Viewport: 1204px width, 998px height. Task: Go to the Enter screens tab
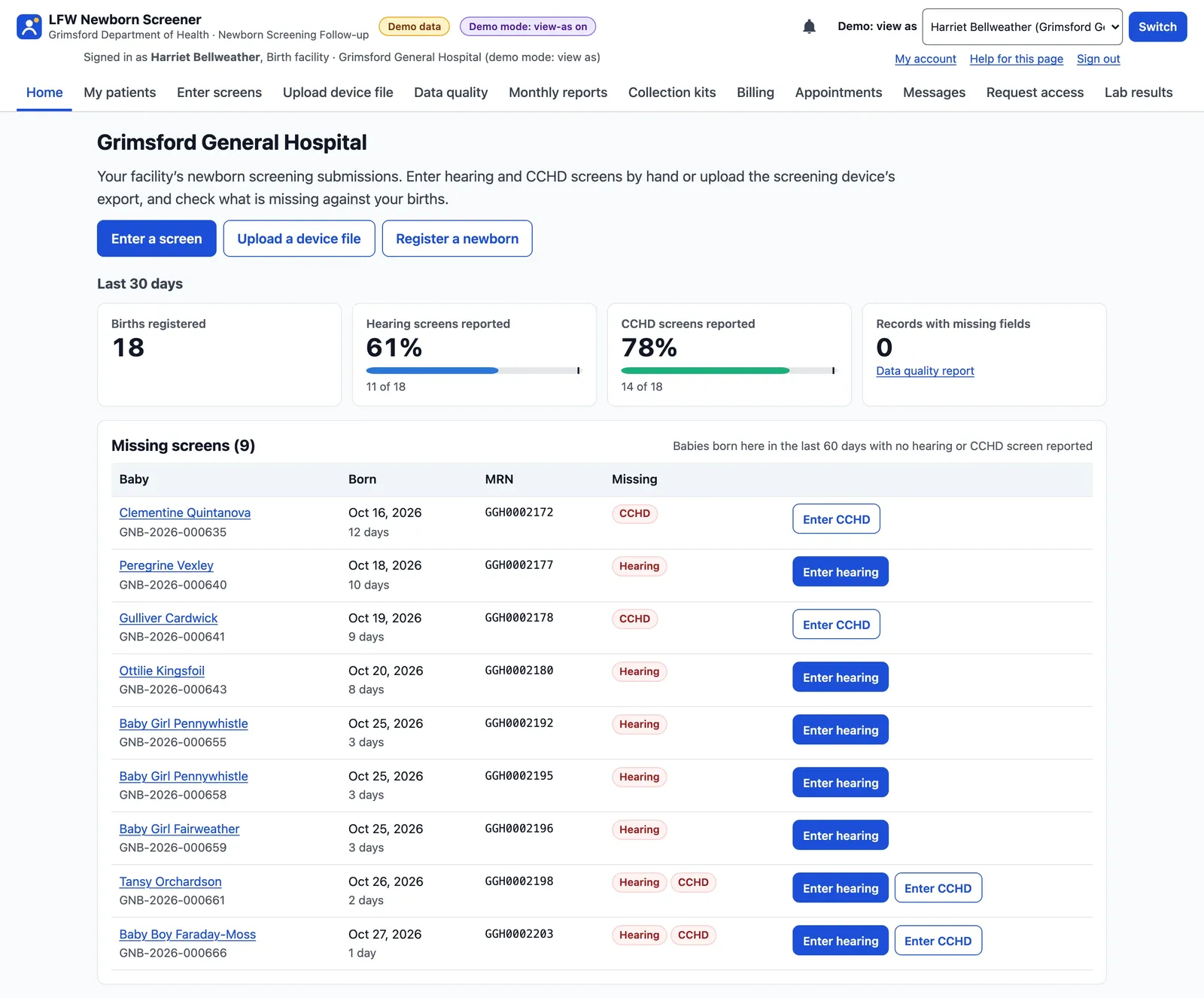click(219, 93)
